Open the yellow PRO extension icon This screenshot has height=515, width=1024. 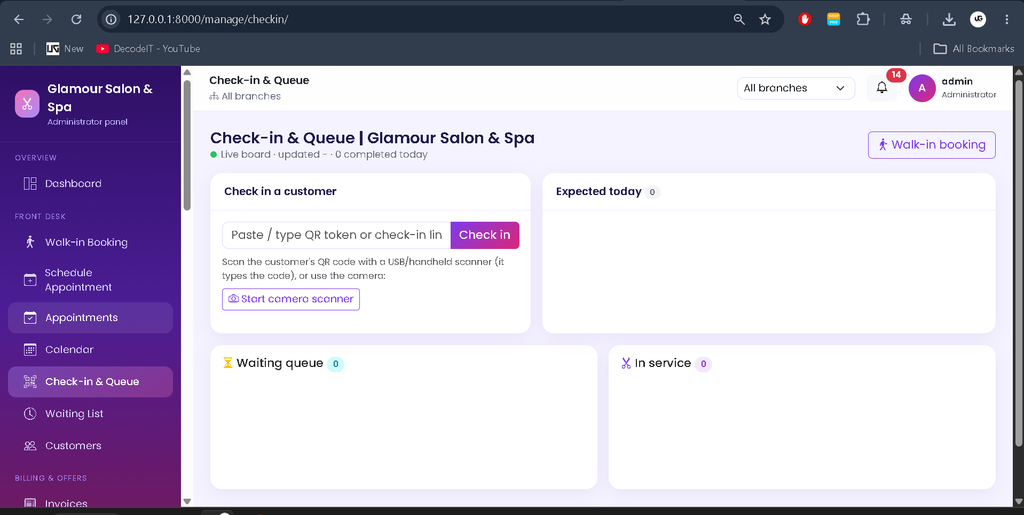tap(833, 20)
